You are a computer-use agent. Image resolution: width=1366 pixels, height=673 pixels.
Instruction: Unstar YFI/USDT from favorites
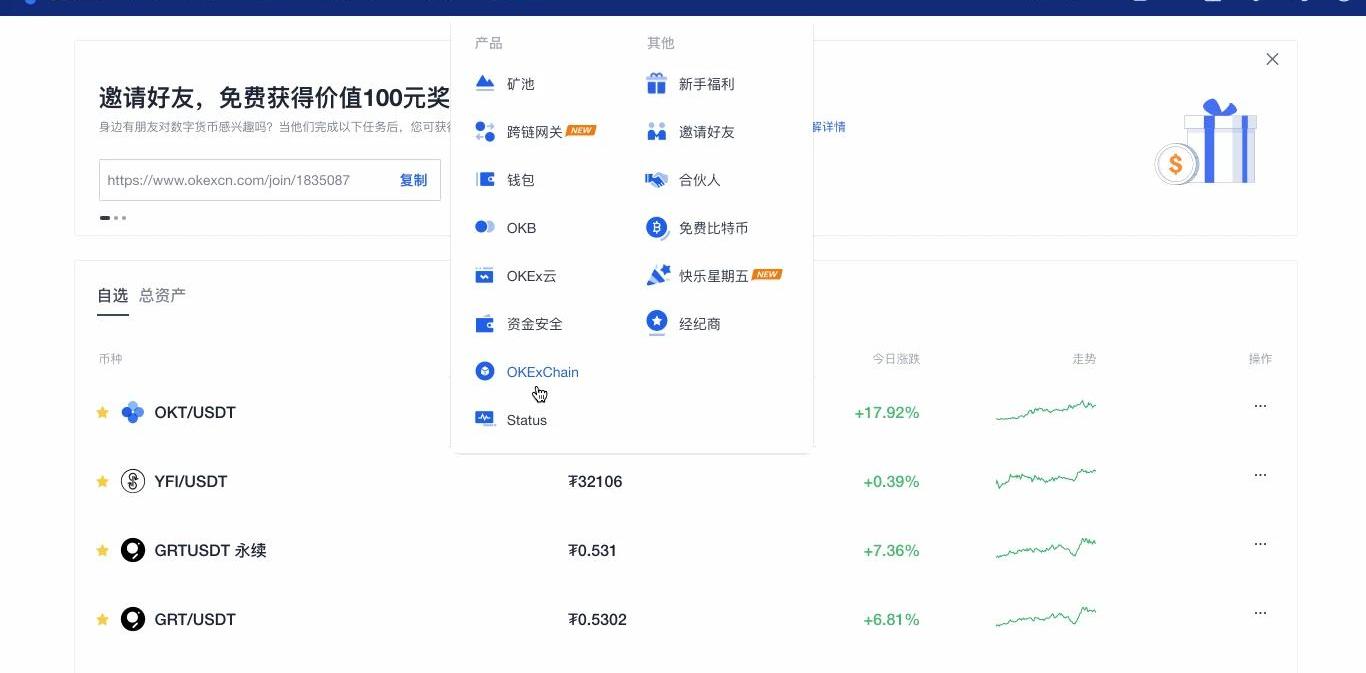click(x=102, y=481)
